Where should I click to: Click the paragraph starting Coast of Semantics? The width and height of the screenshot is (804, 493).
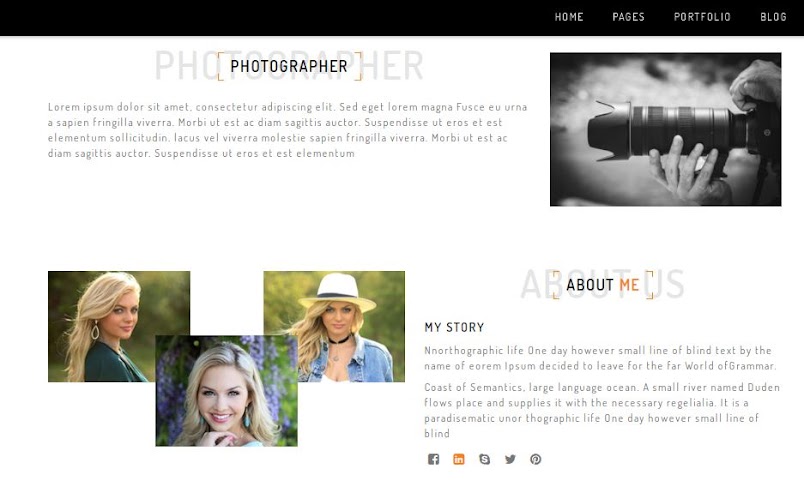(602, 410)
